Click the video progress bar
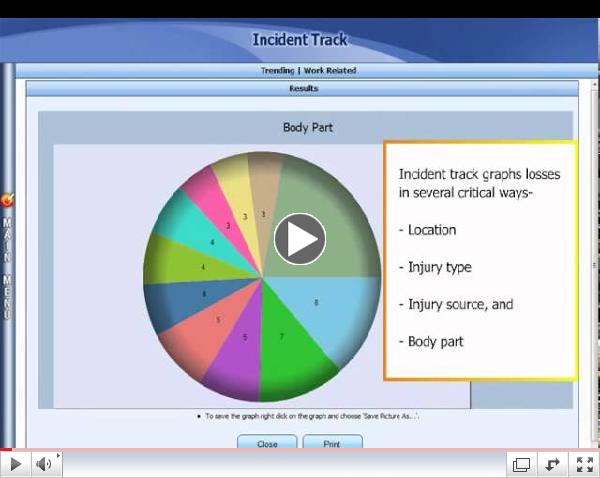The height and width of the screenshot is (478, 600). coord(300,450)
